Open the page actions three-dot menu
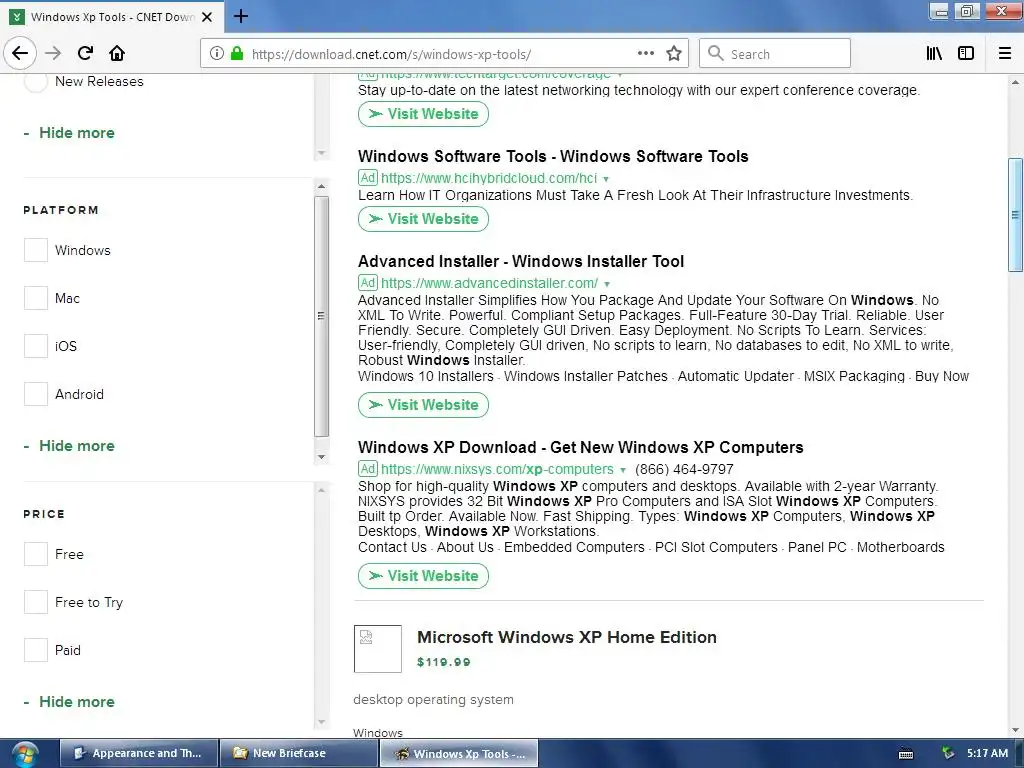The height and width of the screenshot is (768, 1024). pyautogui.click(x=646, y=54)
